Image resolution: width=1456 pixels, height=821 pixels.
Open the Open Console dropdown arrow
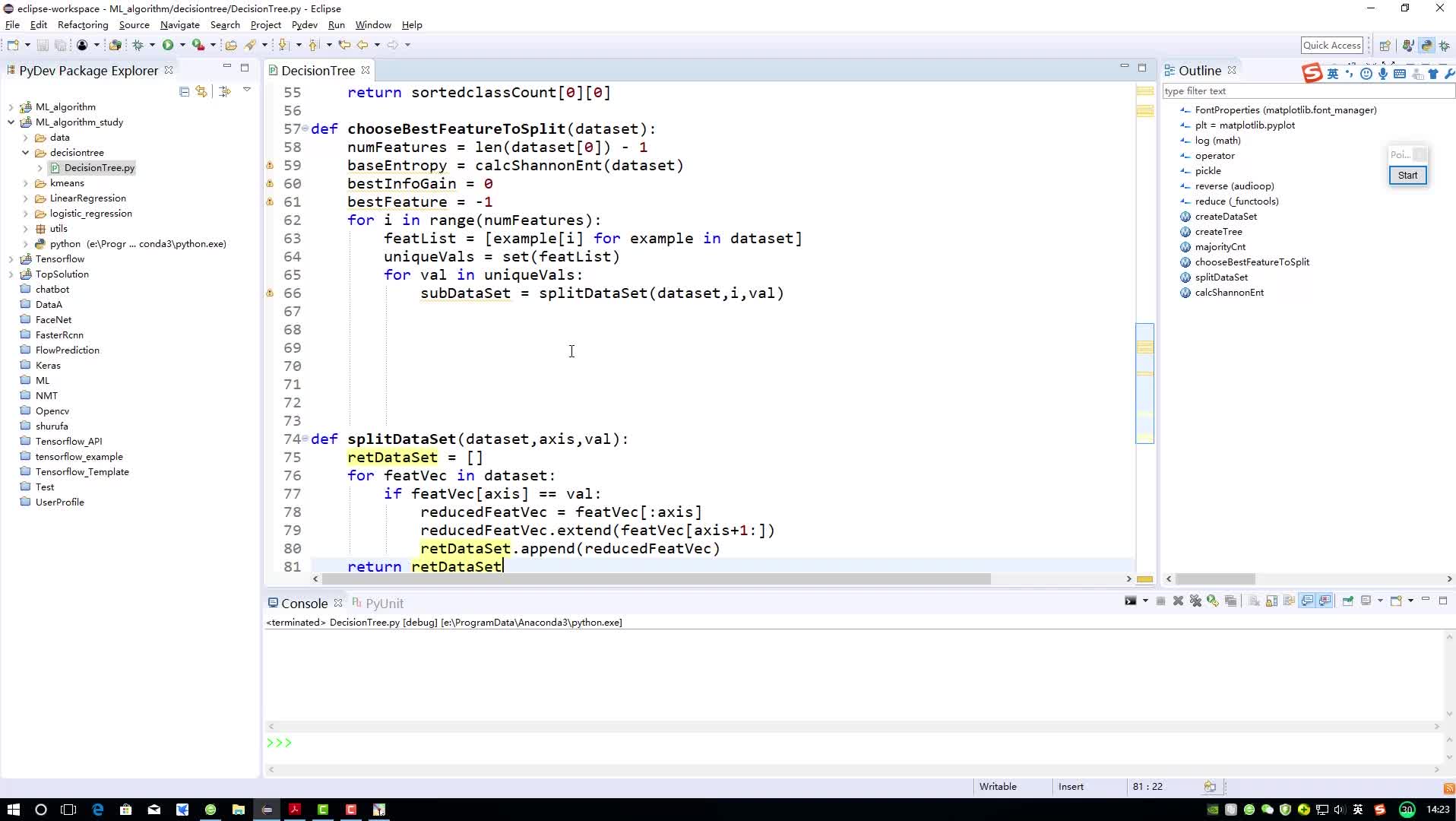coord(1410,601)
